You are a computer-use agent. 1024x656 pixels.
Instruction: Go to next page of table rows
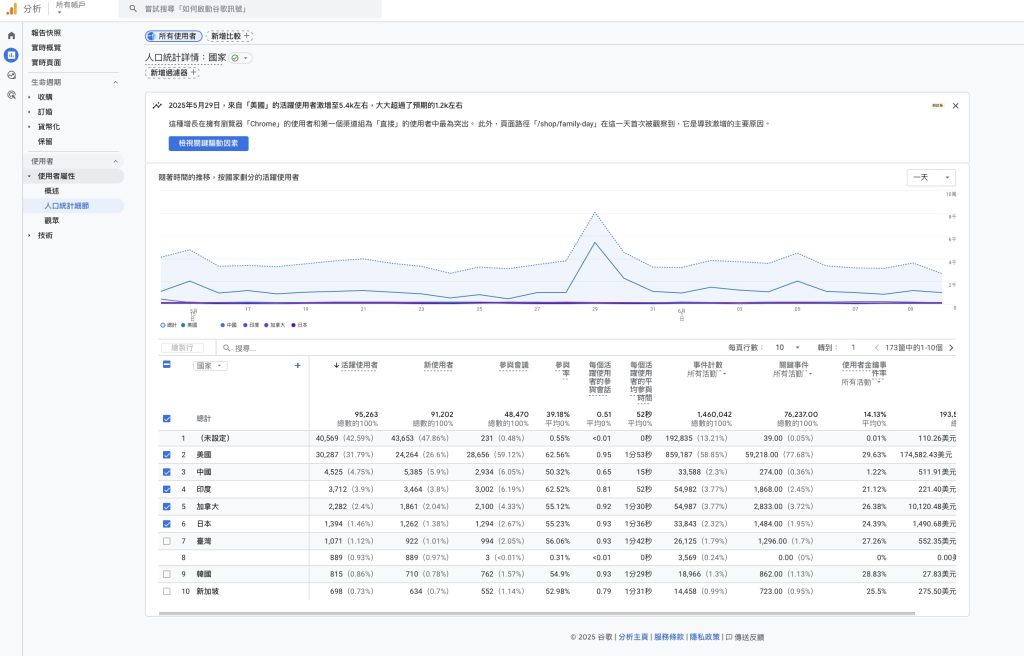(951, 348)
